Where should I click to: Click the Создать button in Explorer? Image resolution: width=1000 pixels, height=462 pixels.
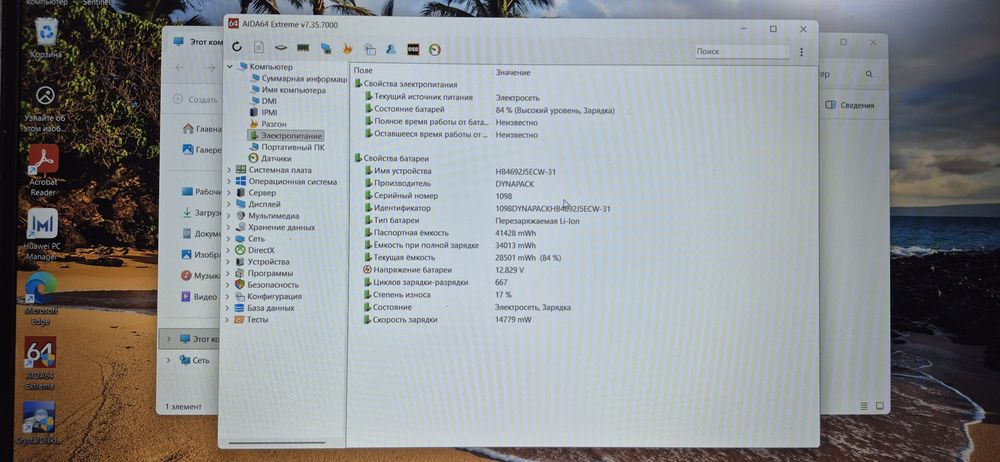196,100
